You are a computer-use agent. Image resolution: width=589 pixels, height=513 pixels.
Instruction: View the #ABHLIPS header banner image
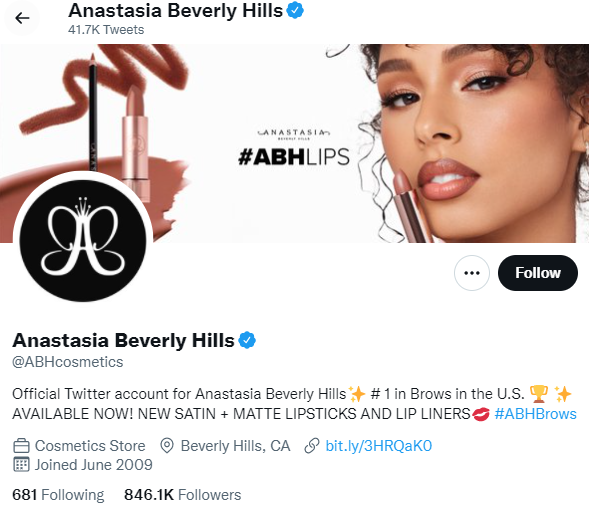(294, 143)
